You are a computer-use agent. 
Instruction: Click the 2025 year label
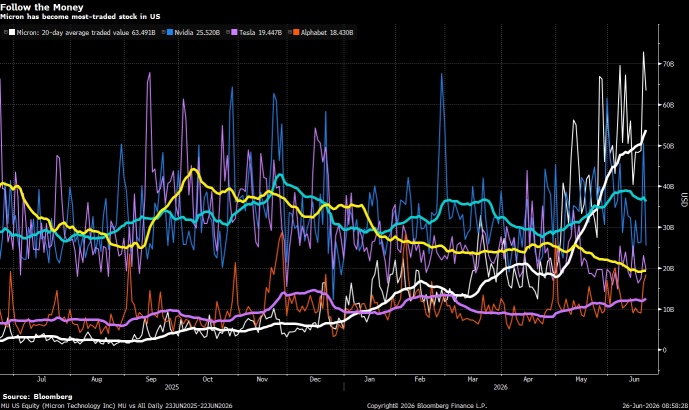172,387
